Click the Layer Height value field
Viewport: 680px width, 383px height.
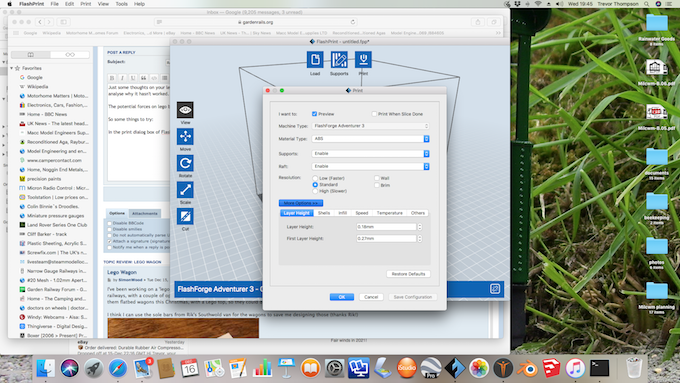click(x=386, y=227)
